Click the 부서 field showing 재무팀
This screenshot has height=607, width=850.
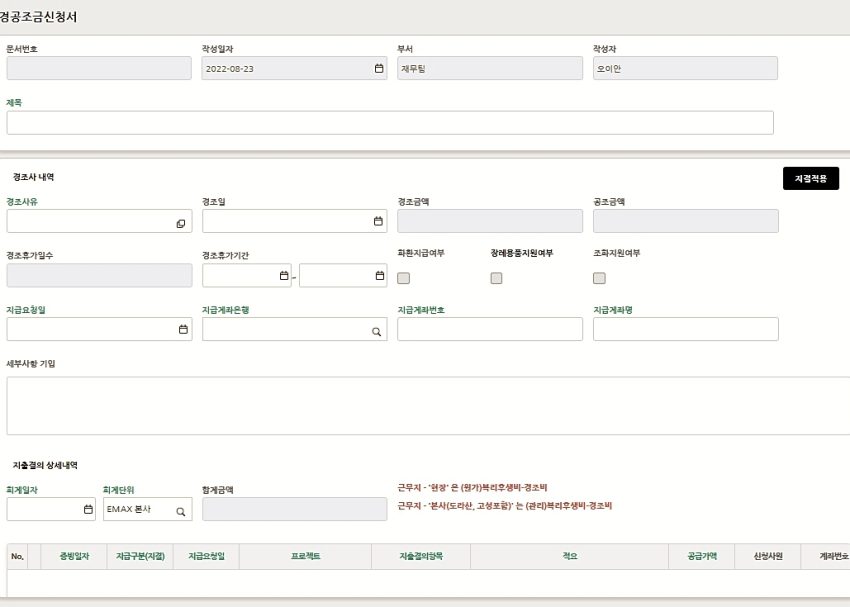(490, 68)
